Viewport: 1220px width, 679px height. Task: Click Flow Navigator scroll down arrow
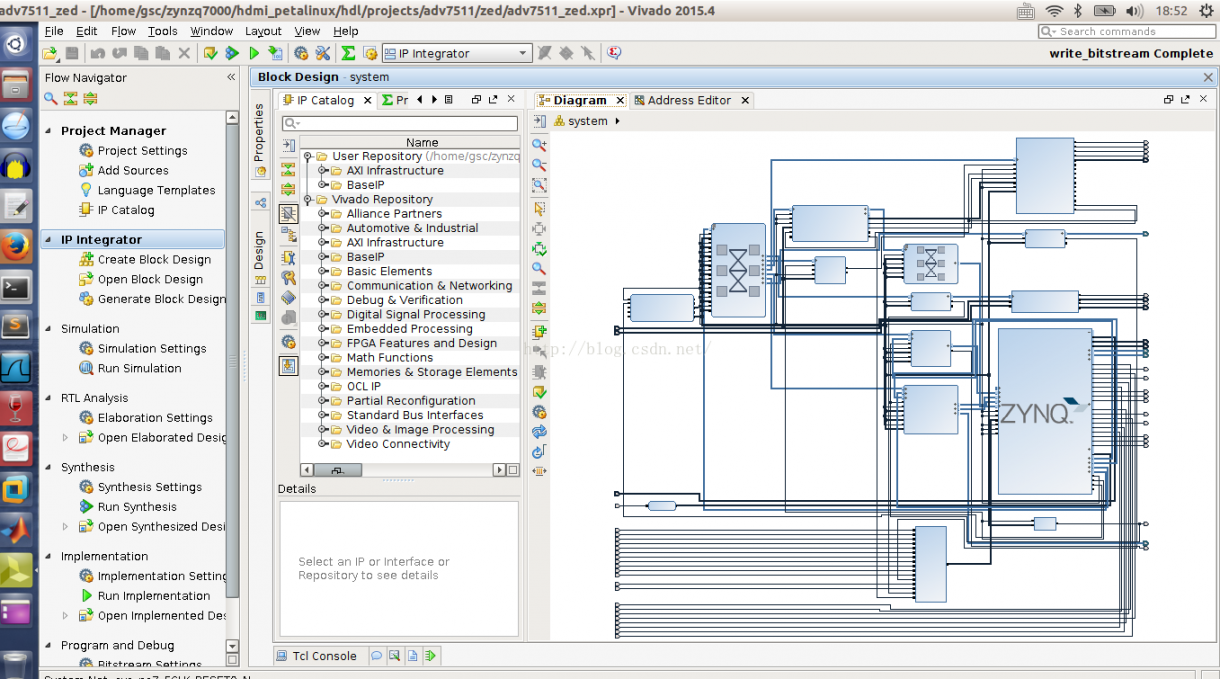(232, 647)
